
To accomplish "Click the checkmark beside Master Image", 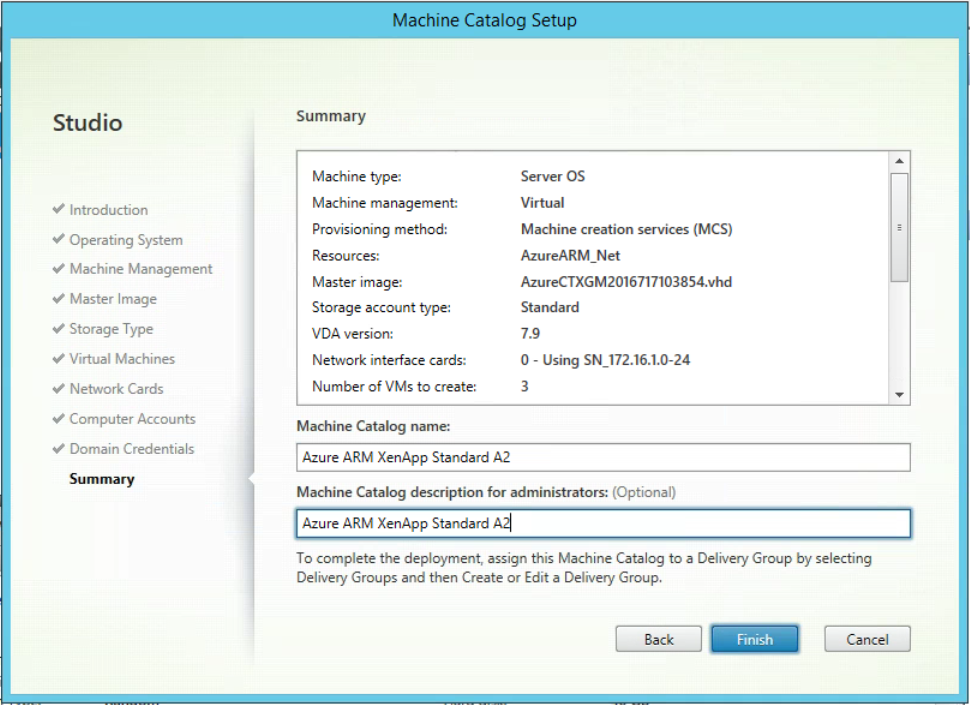I will [x=59, y=298].
